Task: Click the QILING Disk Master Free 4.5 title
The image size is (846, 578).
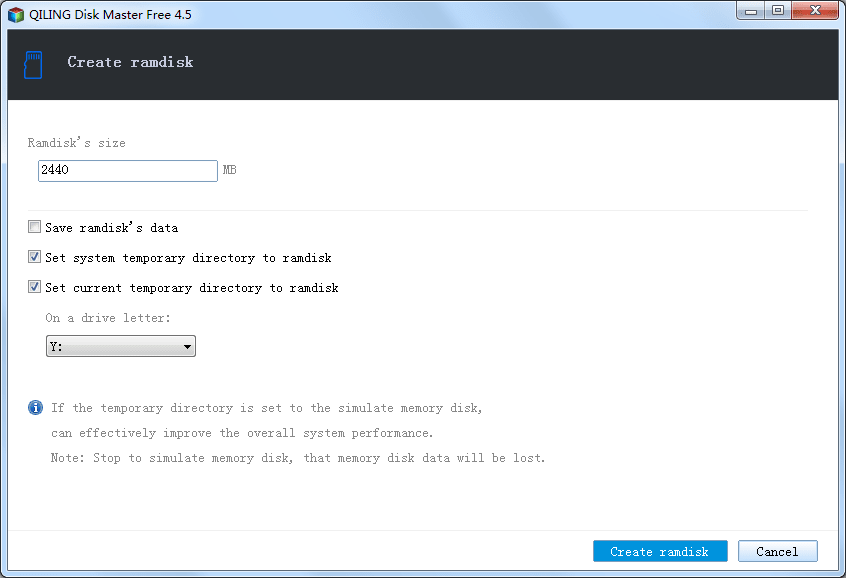Action: (110, 15)
